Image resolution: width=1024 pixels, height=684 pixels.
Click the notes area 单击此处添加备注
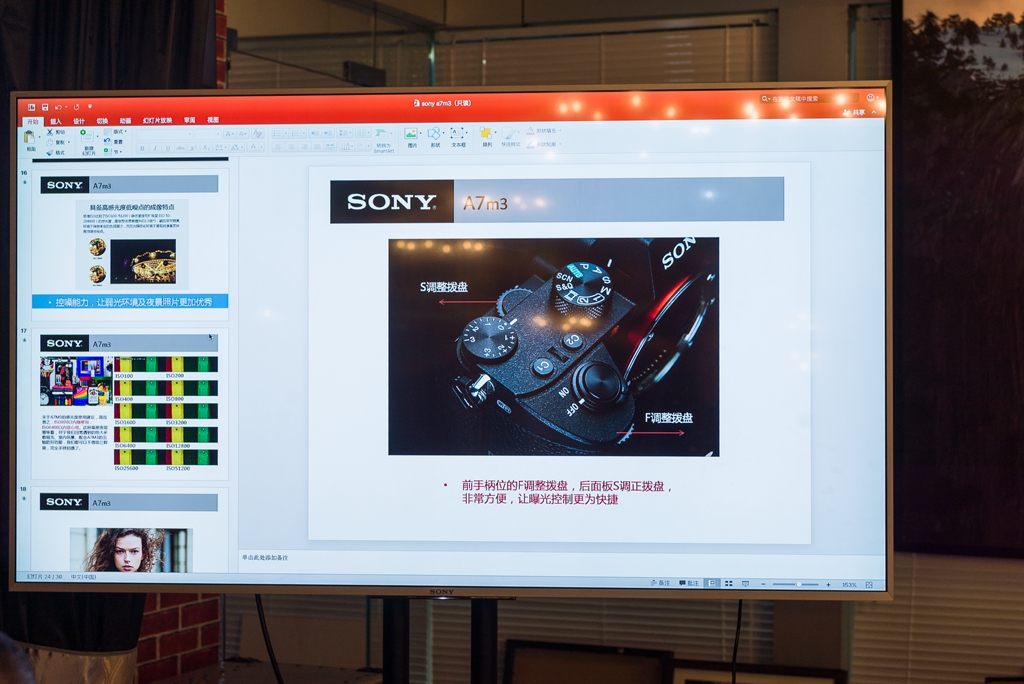coord(265,557)
